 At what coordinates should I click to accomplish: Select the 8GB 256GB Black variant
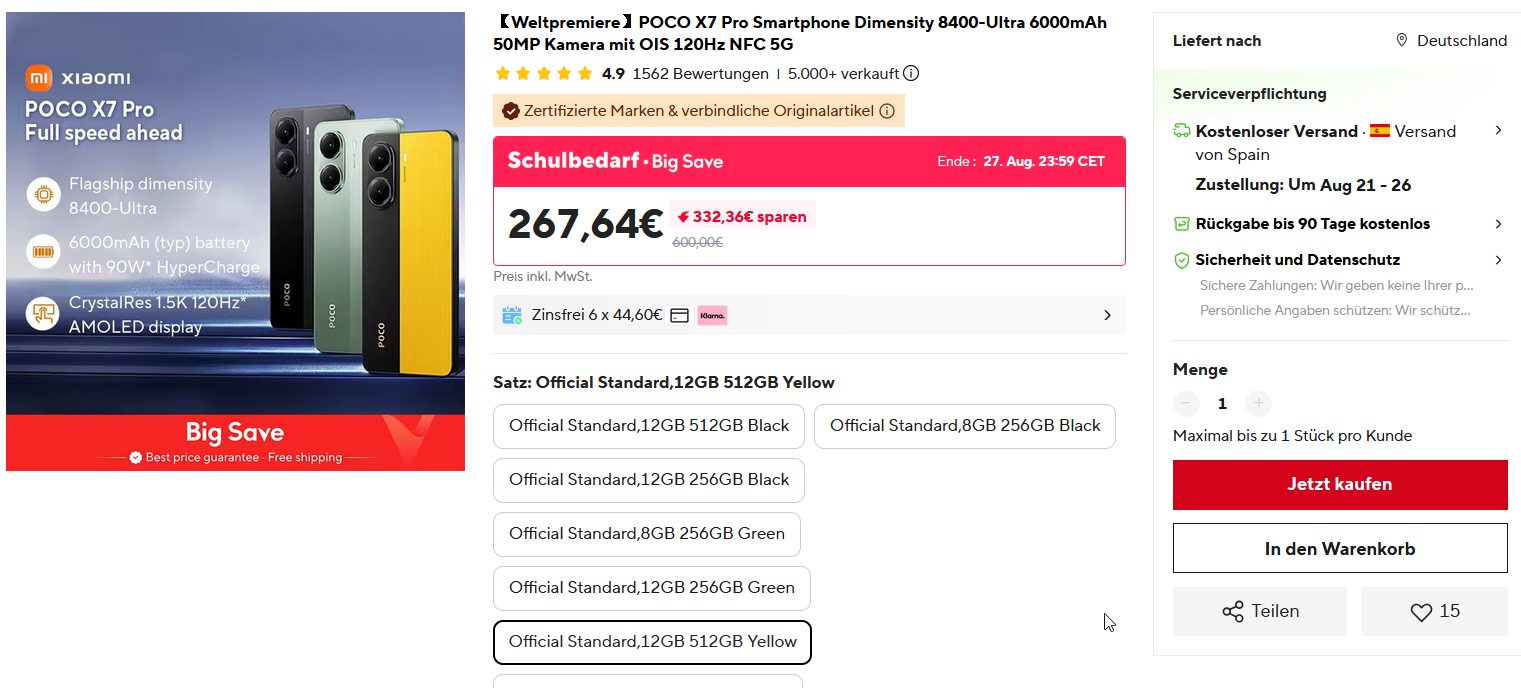click(x=964, y=426)
